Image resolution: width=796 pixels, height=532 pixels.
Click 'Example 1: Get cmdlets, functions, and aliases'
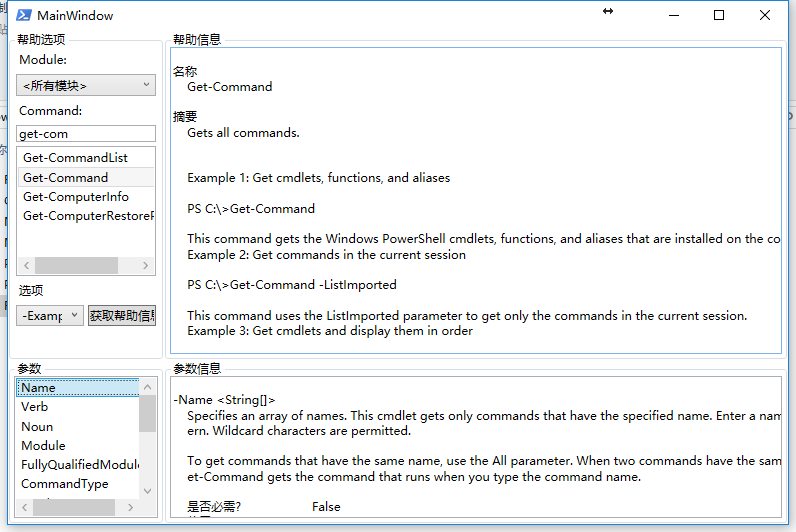[318, 178]
